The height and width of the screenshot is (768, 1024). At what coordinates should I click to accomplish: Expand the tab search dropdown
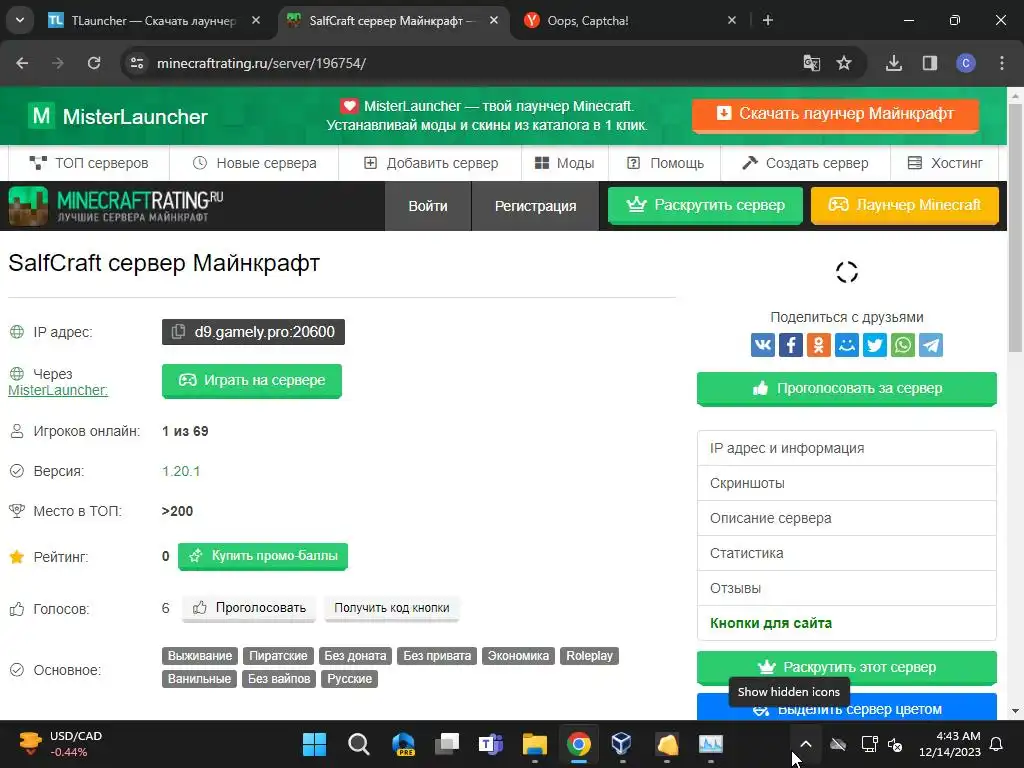20,20
